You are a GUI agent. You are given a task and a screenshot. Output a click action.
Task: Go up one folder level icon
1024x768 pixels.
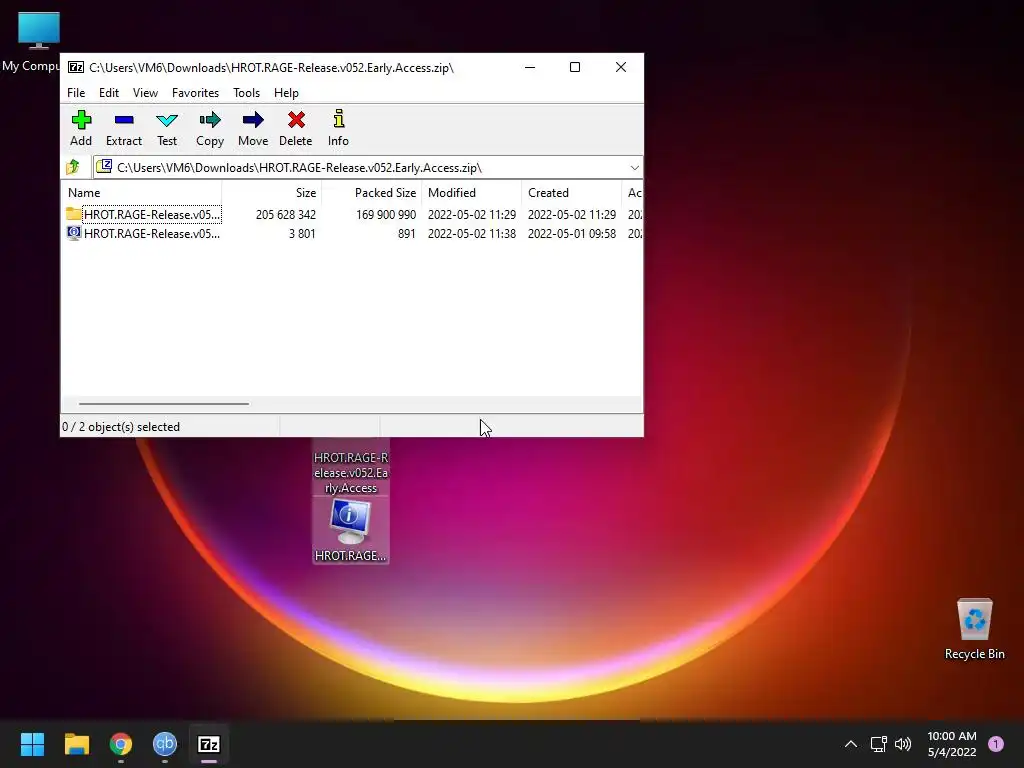pyautogui.click(x=73, y=167)
